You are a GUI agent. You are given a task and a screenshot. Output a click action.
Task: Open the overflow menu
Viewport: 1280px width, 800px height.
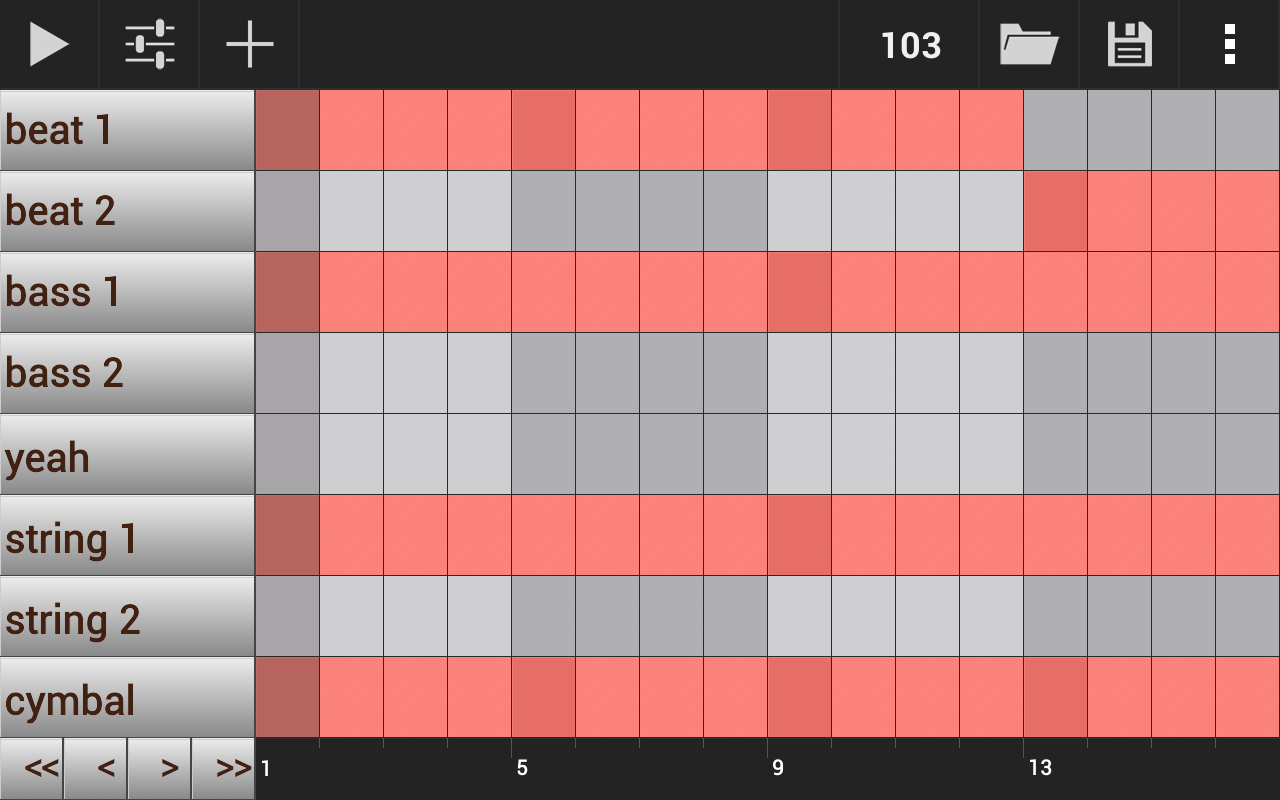[x=1229, y=44]
